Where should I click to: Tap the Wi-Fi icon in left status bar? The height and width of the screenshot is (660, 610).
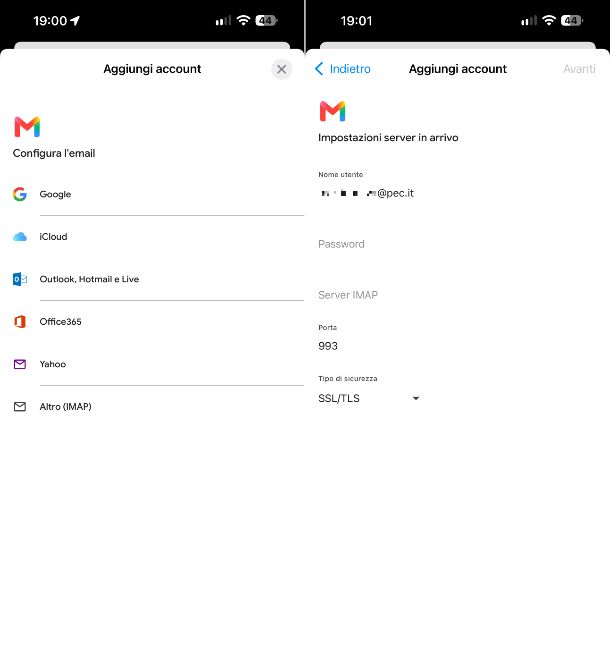point(243,20)
